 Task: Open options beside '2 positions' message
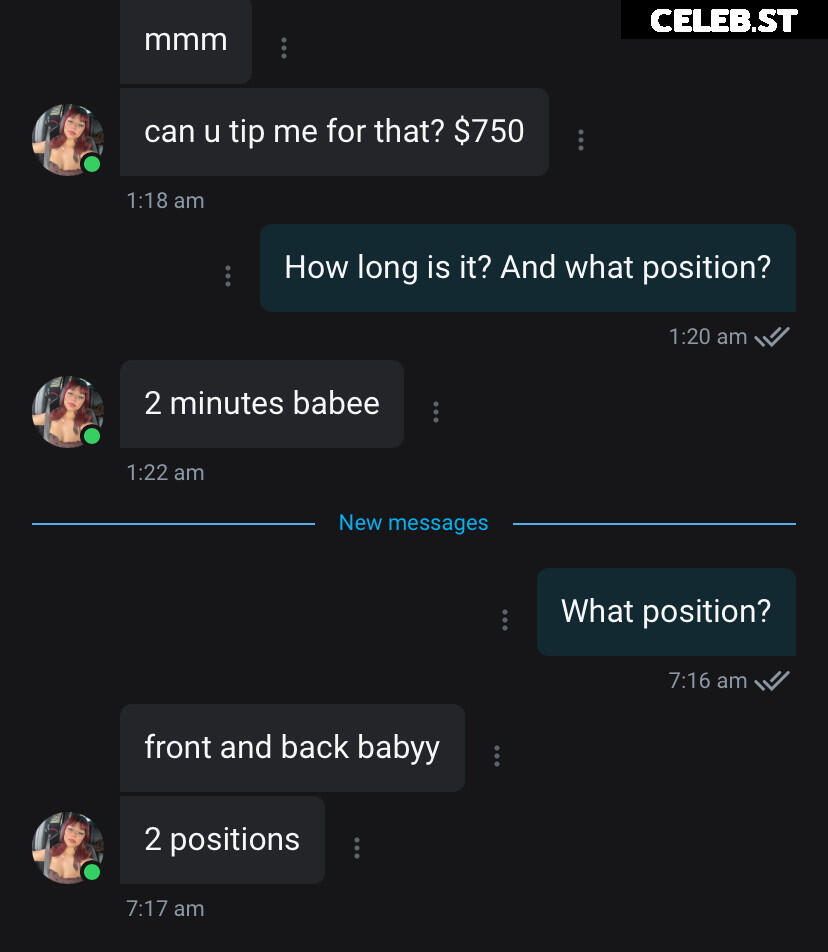357,848
